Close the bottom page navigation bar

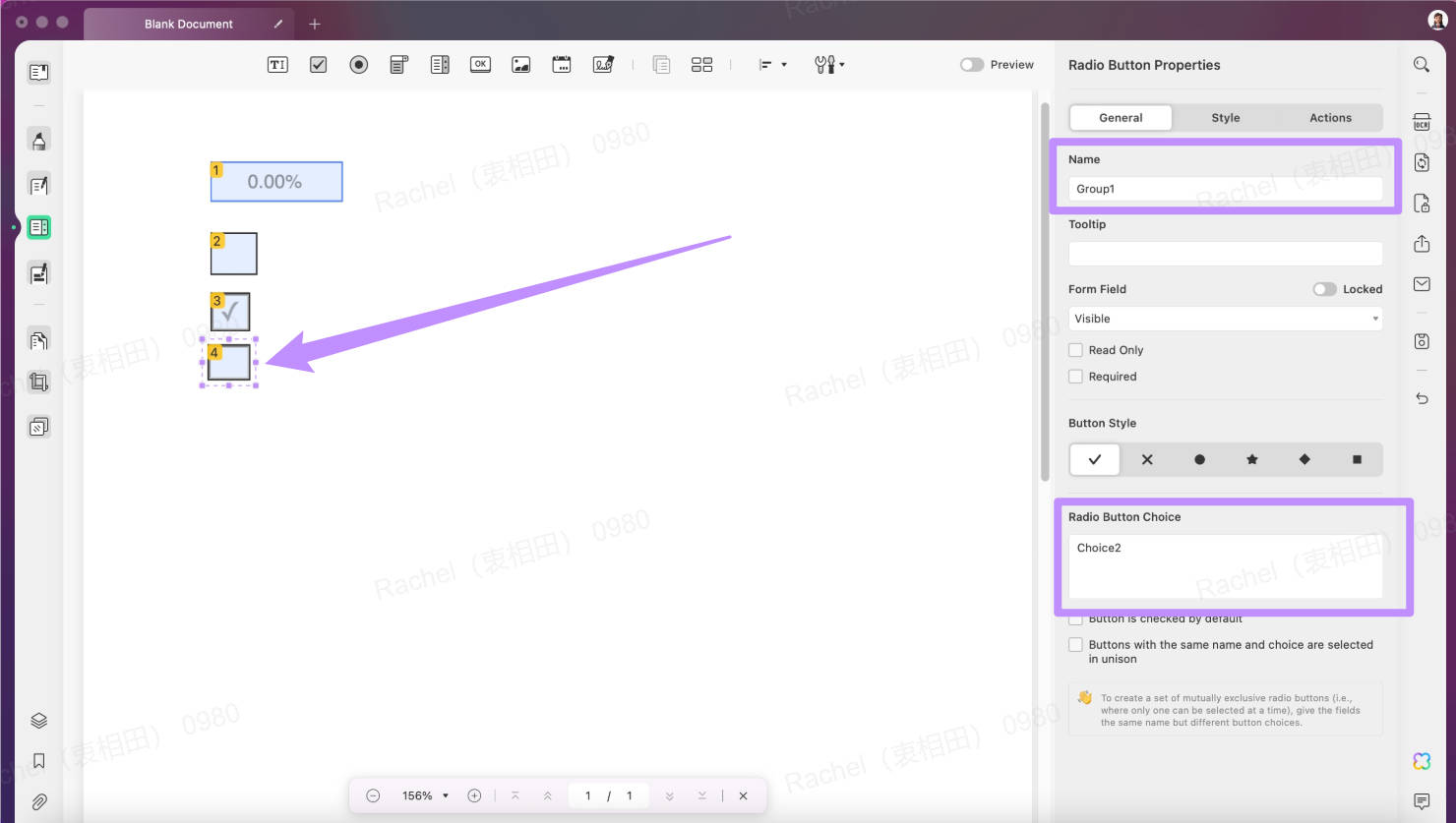coord(744,795)
